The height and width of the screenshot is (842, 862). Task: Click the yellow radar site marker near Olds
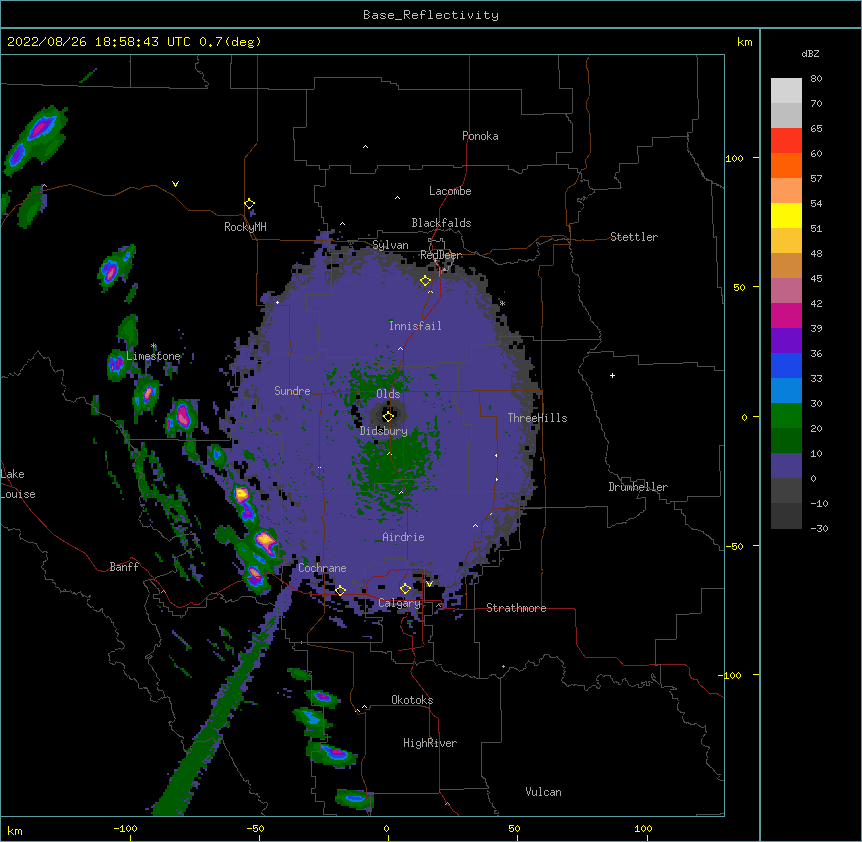[x=388, y=416]
